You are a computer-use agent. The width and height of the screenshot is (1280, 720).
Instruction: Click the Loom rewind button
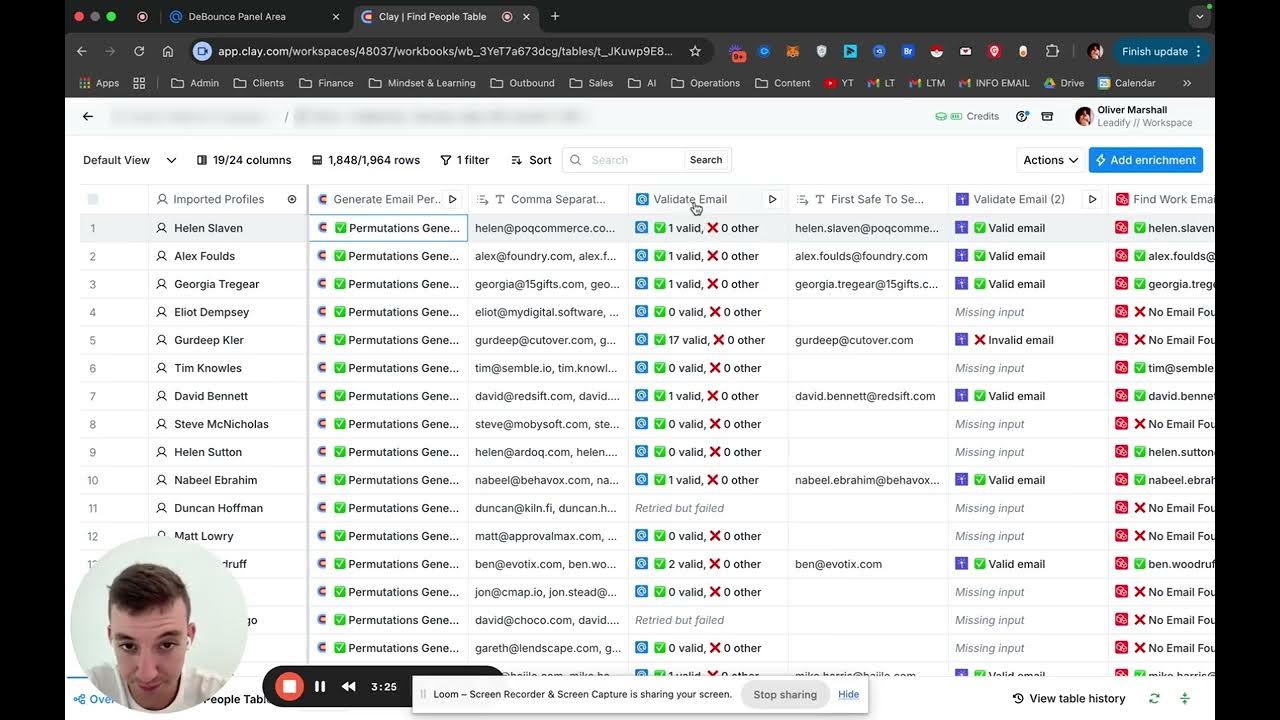348,686
